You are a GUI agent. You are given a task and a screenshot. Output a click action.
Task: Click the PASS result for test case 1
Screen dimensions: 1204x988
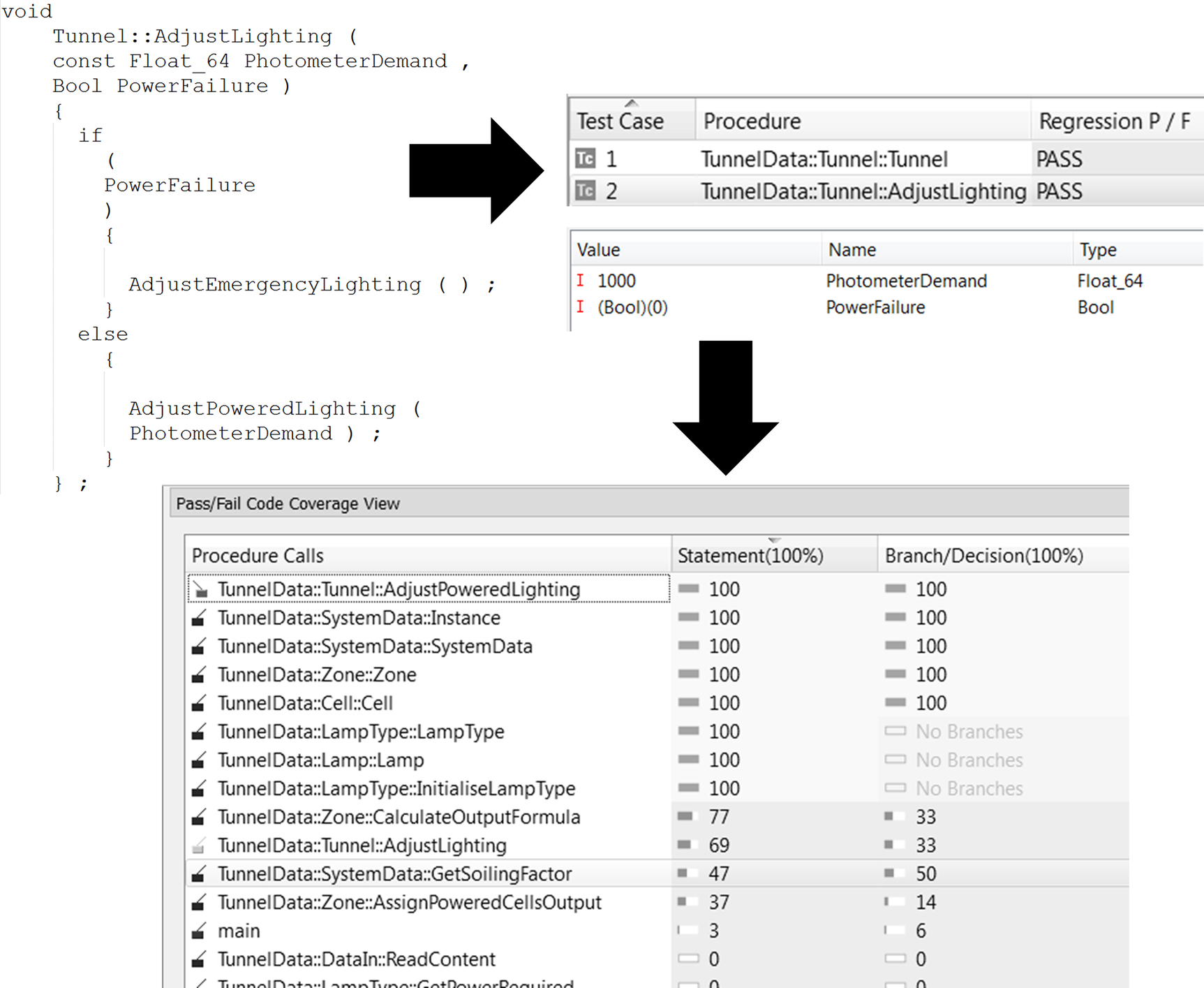pyautogui.click(x=1059, y=159)
